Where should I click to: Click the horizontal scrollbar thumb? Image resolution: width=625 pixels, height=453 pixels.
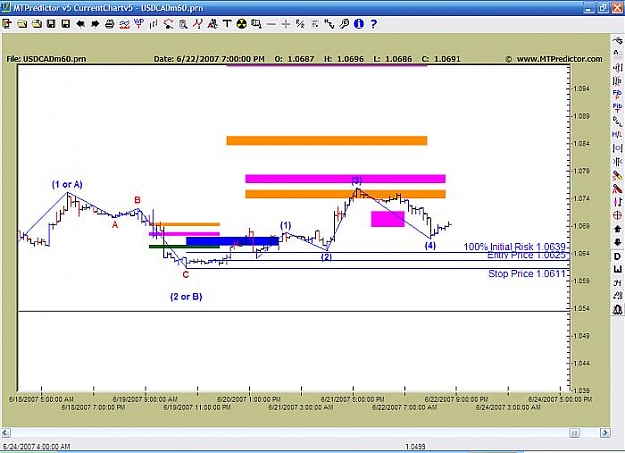click(574, 433)
